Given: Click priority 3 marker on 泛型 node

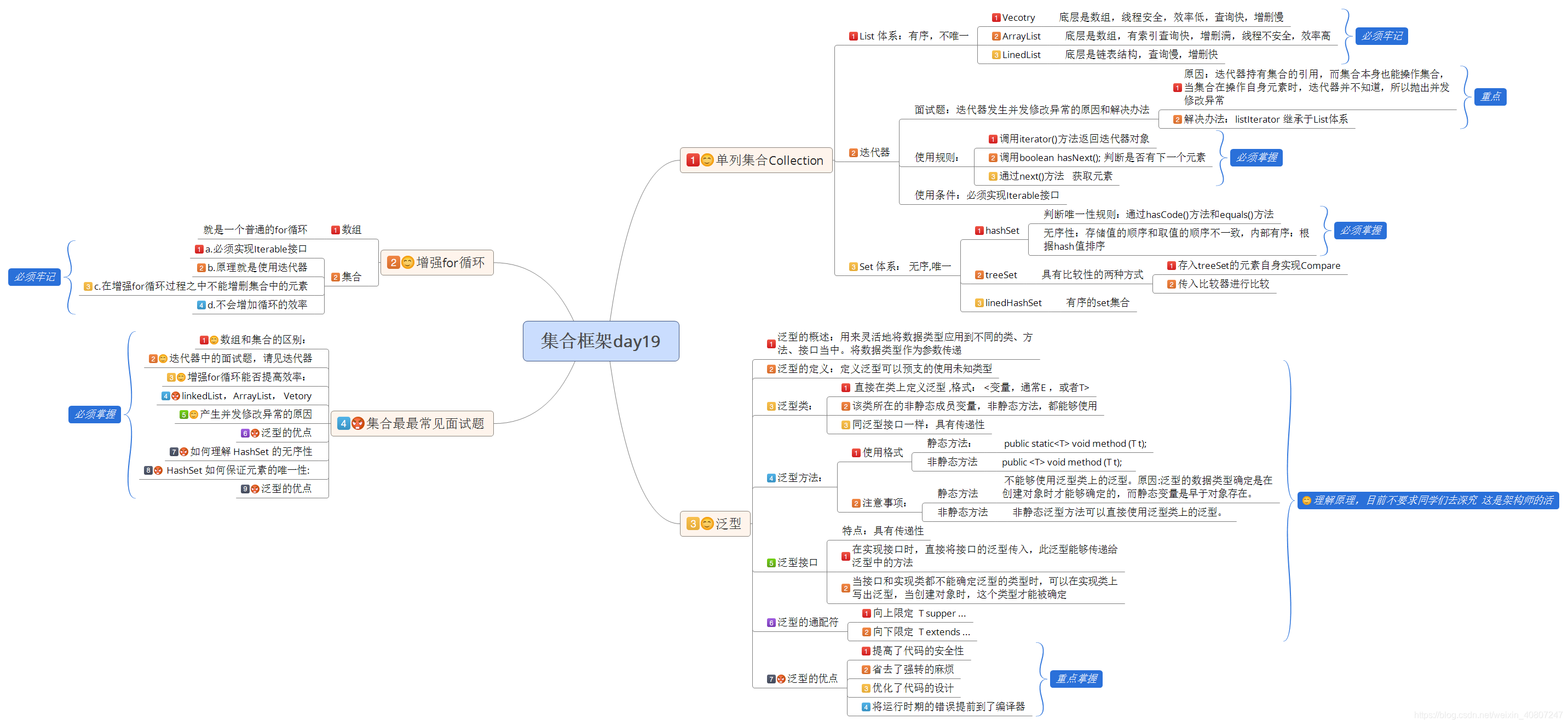Looking at the screenshot, I should (692, 523).
